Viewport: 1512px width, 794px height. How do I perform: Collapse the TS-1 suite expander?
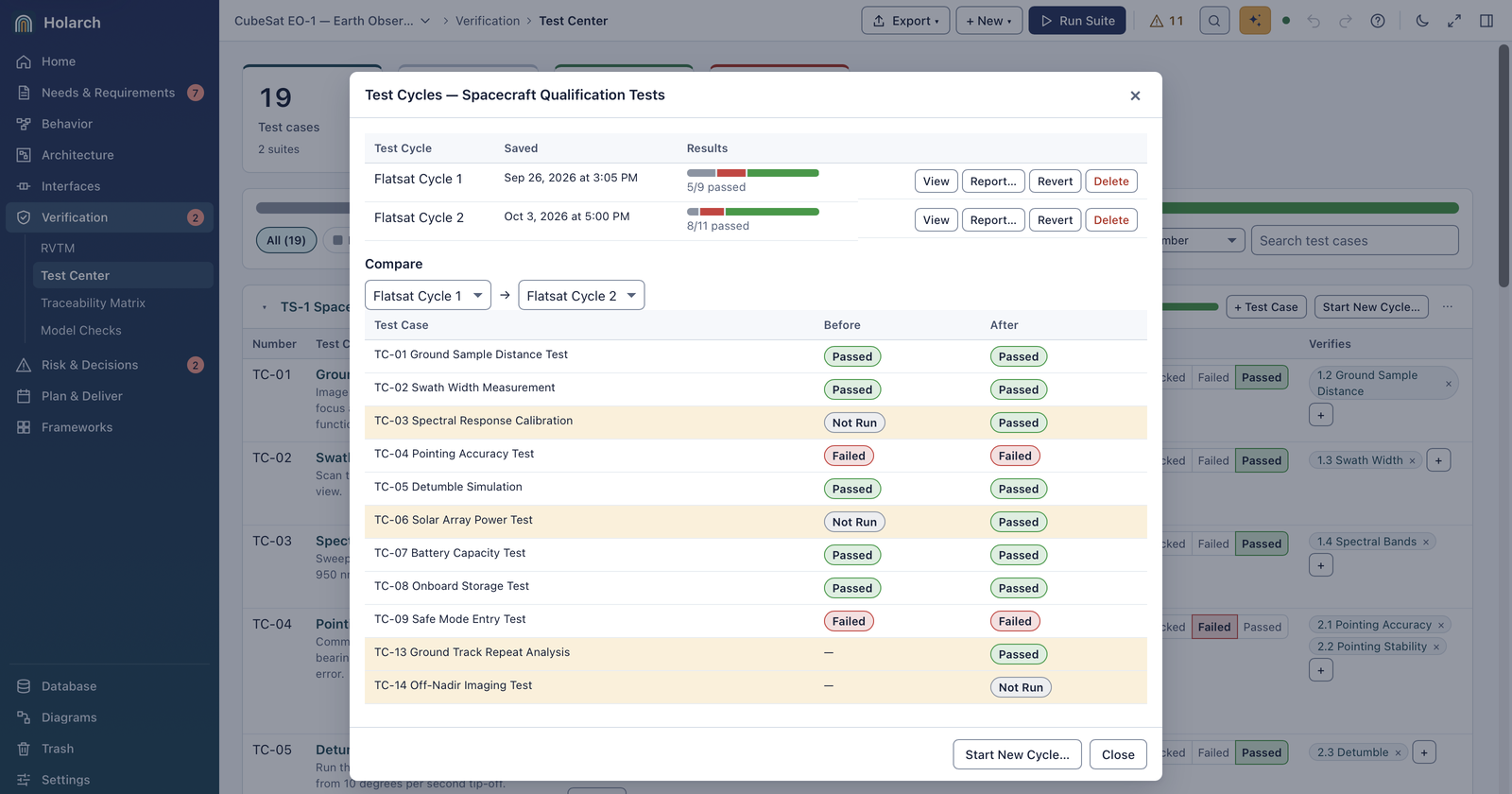pyautogui.click(x=264, y=307)
